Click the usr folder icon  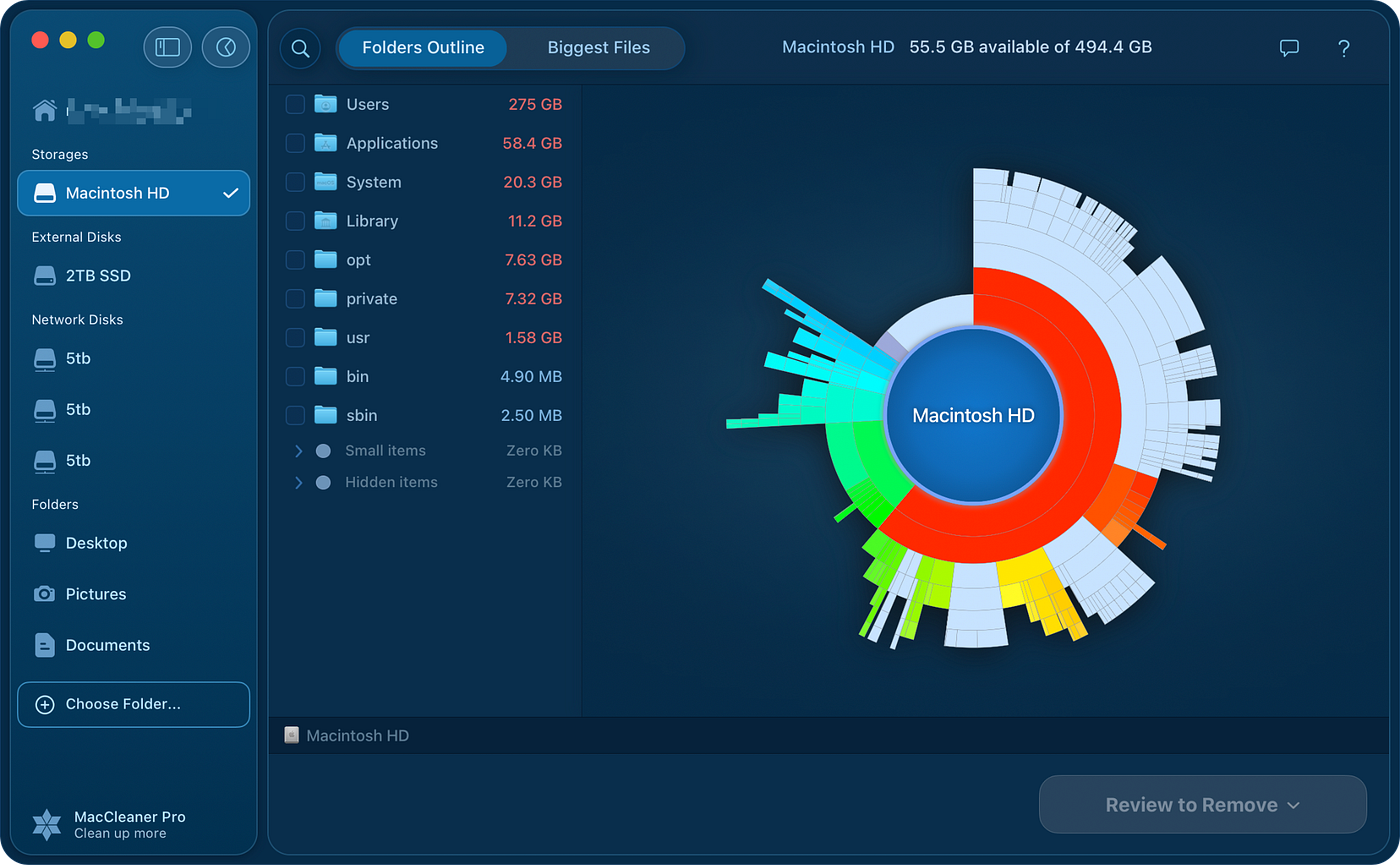click(x=325, y=338)
